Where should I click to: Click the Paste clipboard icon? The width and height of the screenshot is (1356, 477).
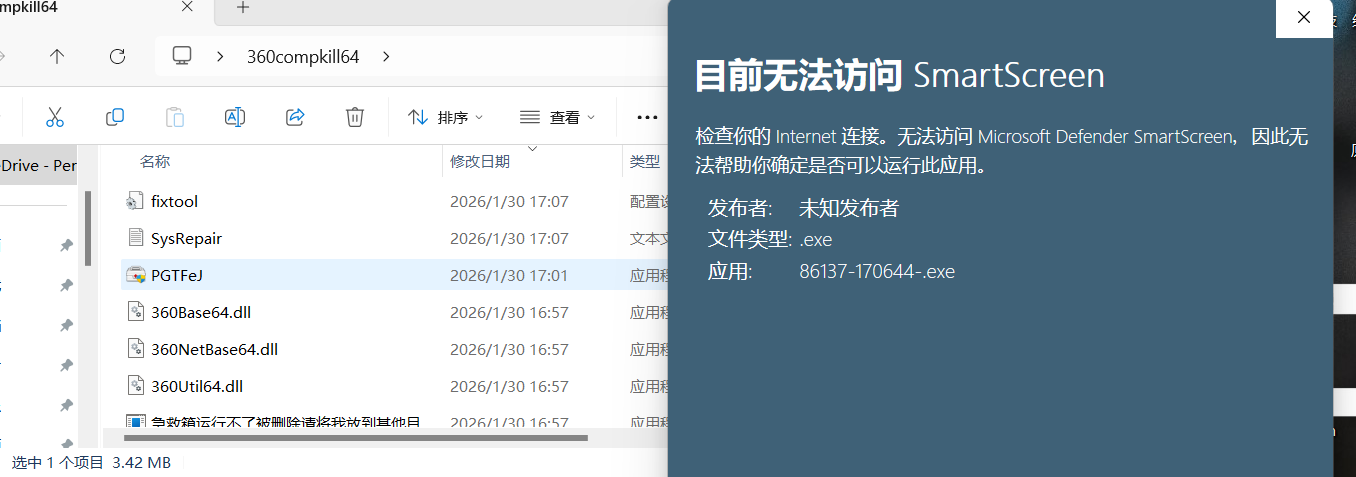pos(175,117)
